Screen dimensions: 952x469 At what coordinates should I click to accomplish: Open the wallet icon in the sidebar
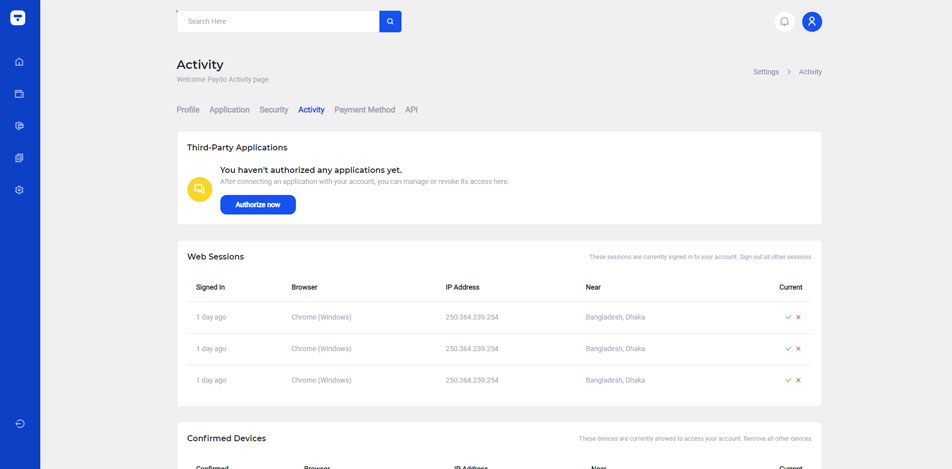pos(19,94)
